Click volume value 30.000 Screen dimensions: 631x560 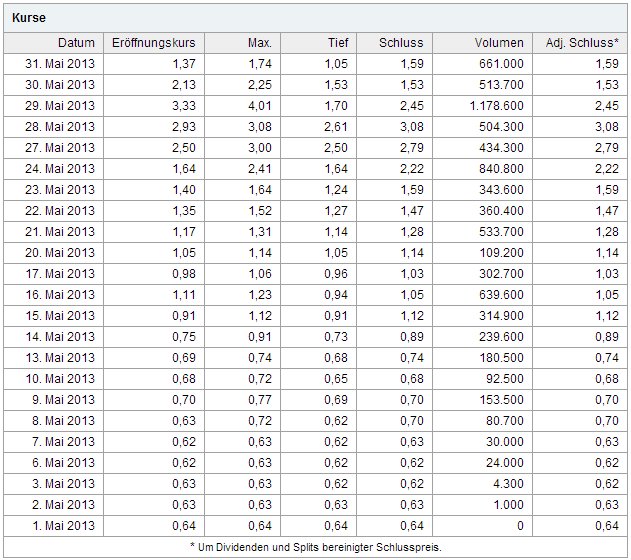tap(505, 441)
